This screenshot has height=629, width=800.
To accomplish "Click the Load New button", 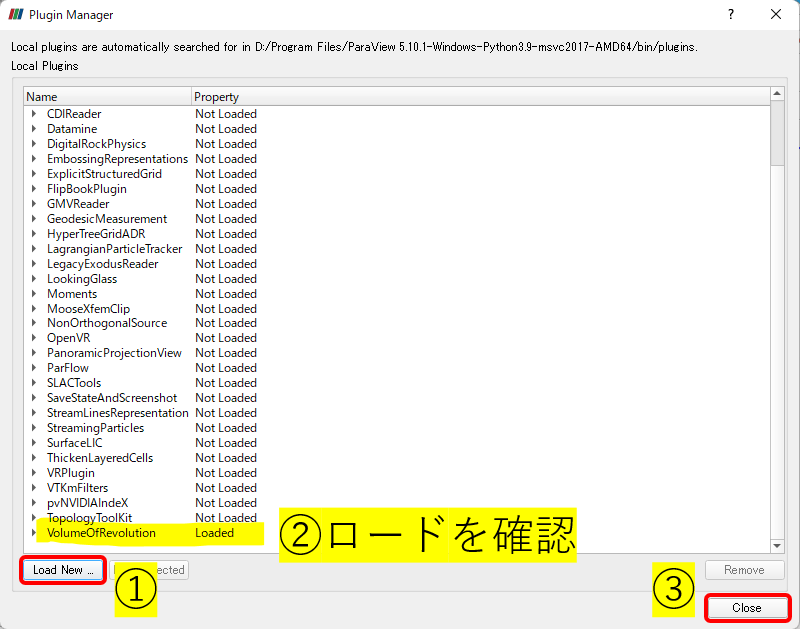I will [x=62, y=569].
